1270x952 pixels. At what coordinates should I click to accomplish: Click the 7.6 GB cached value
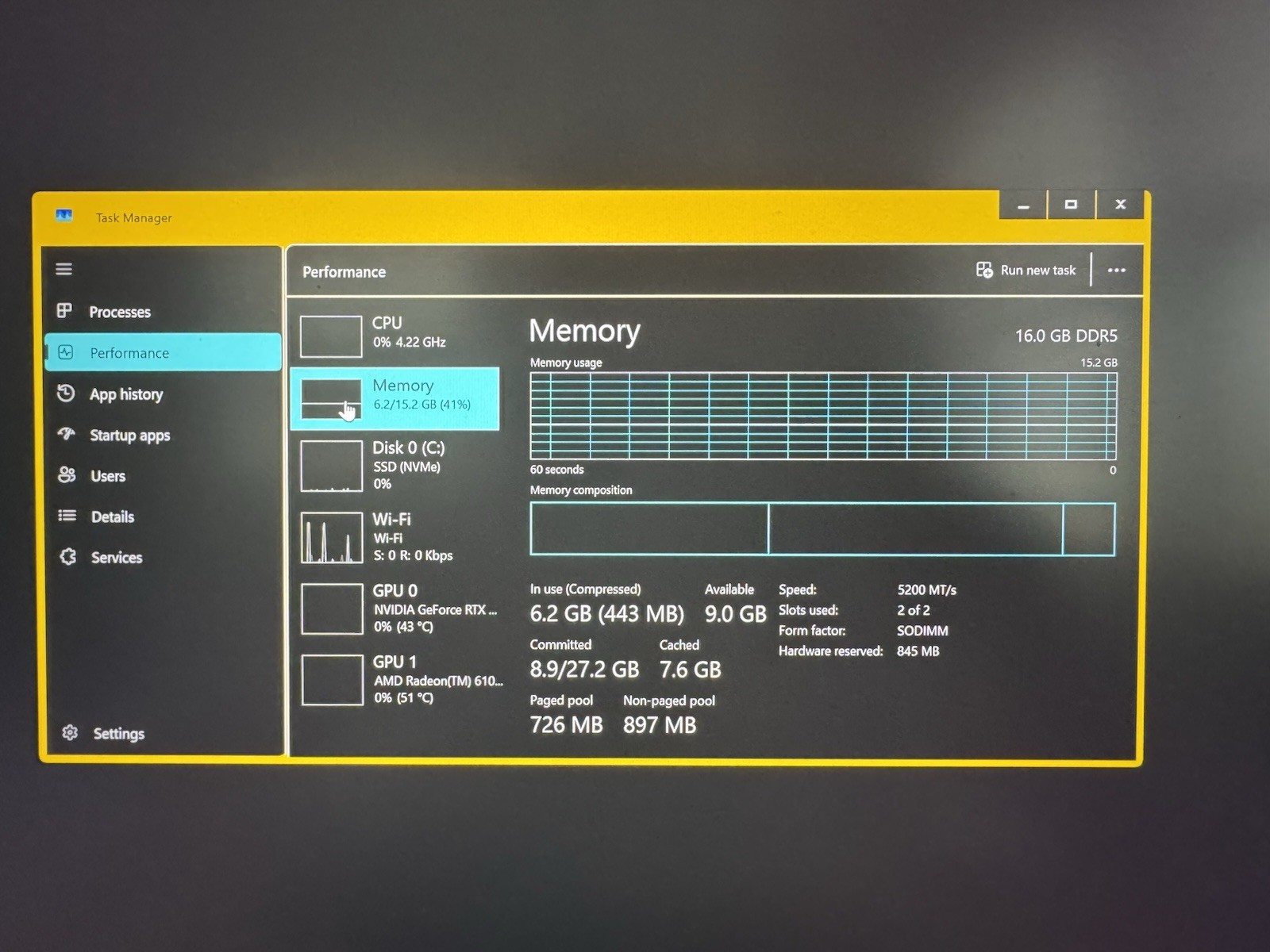coord(690,670)
